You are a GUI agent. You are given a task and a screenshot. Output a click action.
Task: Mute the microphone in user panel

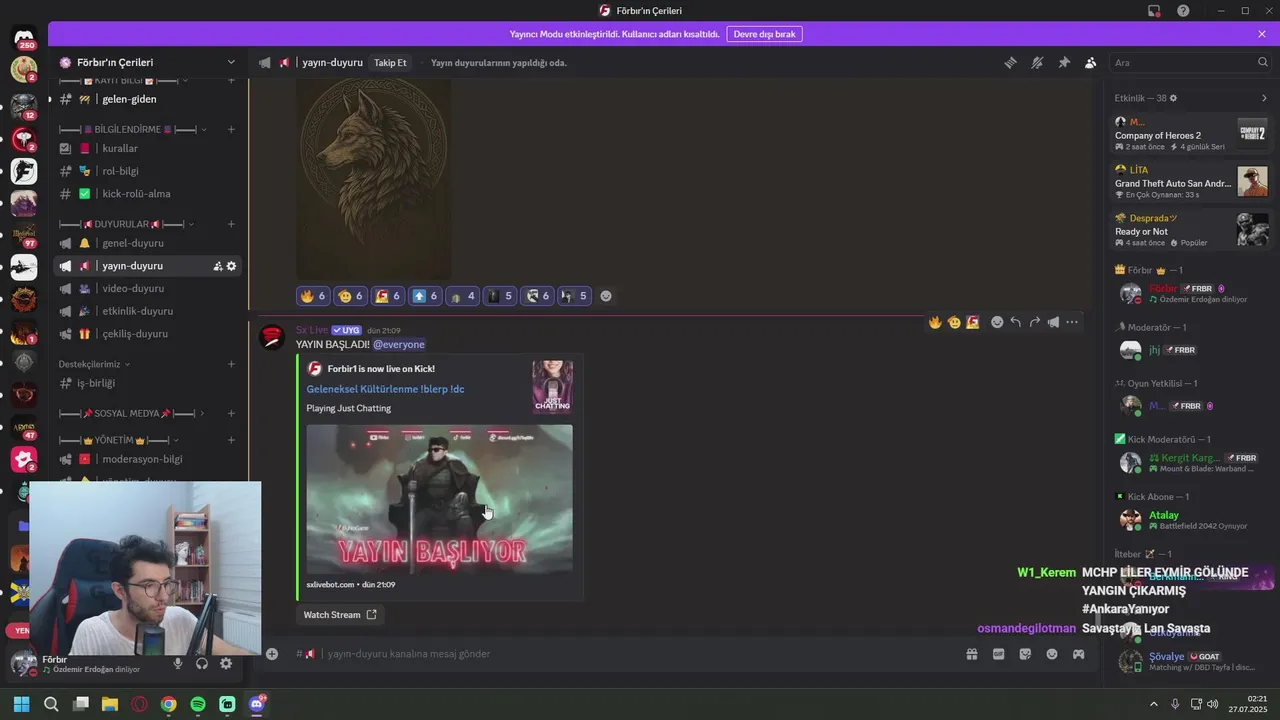click(178, 663)
